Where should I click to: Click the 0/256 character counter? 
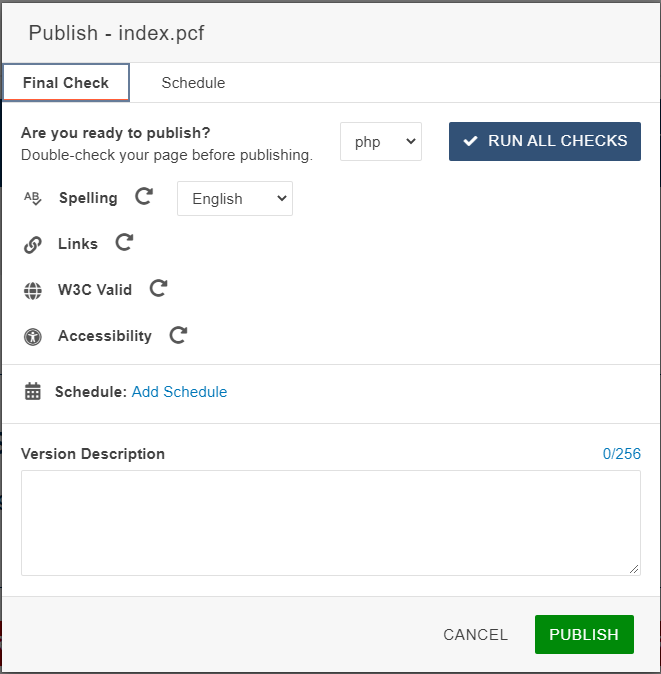coord(621,454)
